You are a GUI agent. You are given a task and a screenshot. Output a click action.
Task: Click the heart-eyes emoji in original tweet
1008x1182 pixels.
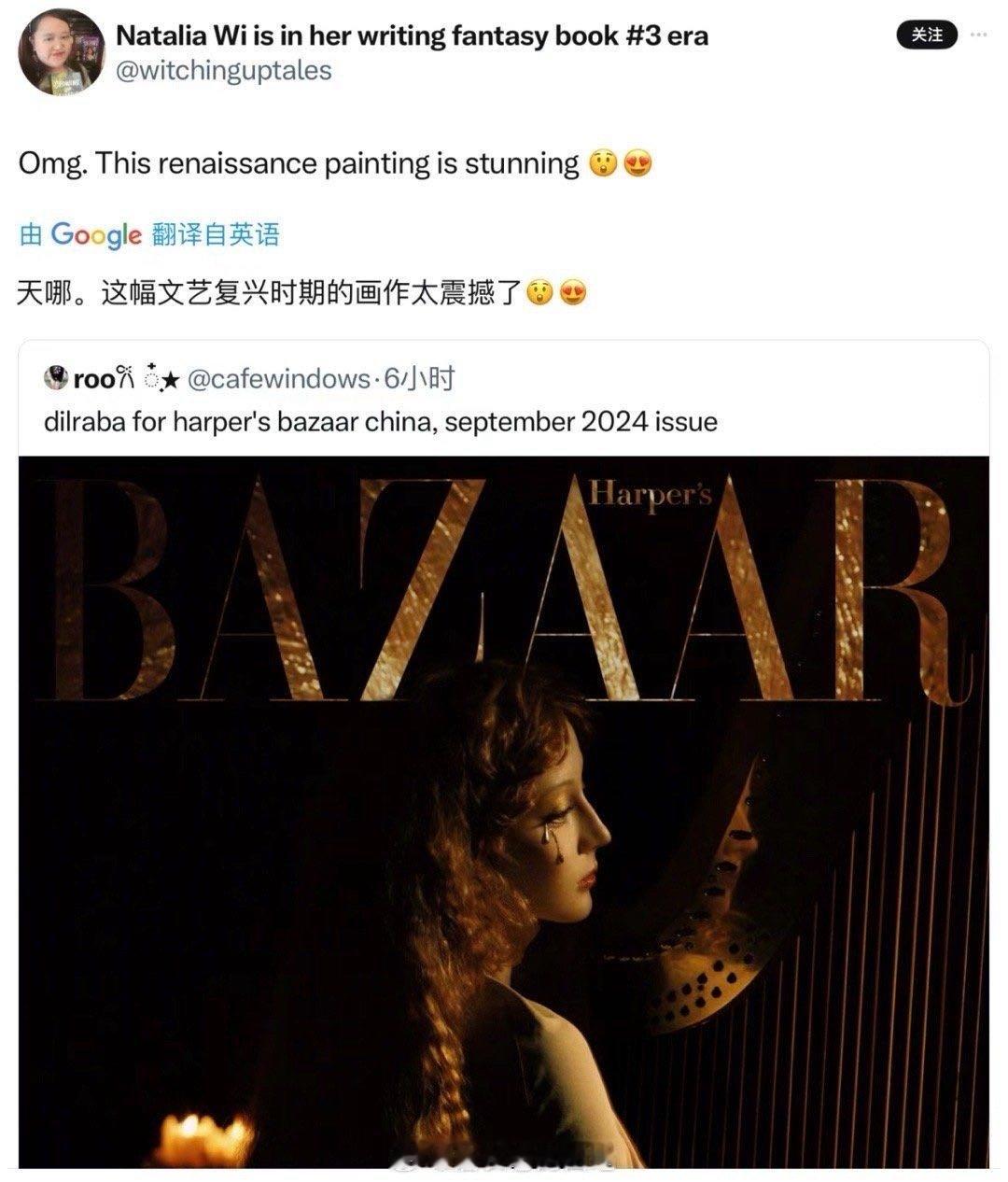(x=637, y=164)
